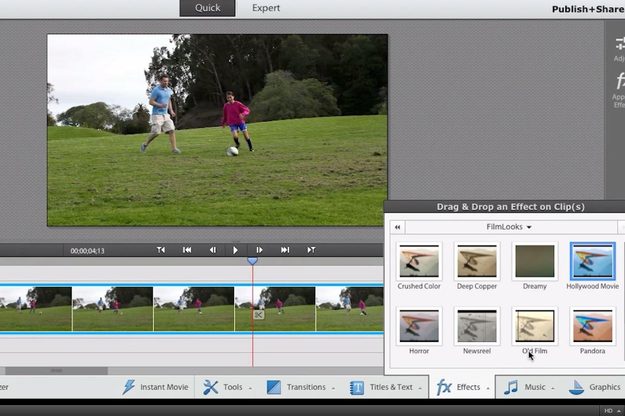625x416 pixels.
Task: Go to end of timeline
Action: click(x=311, y=250)
